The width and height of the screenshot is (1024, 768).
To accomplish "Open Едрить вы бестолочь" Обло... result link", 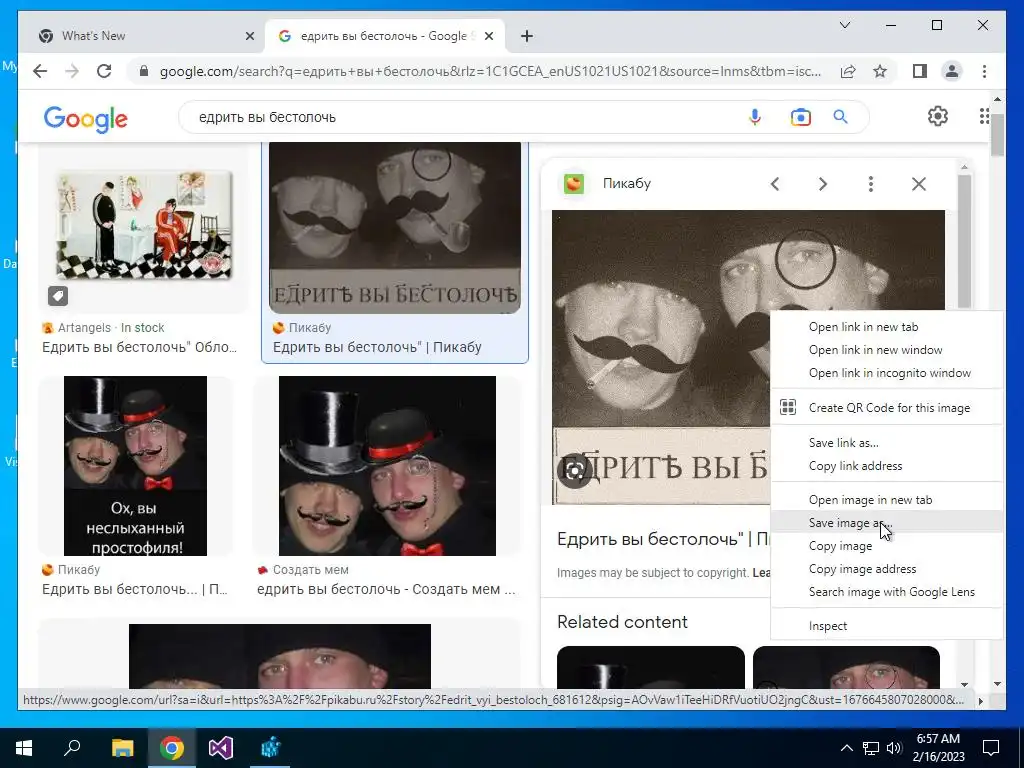I will 139,347.
